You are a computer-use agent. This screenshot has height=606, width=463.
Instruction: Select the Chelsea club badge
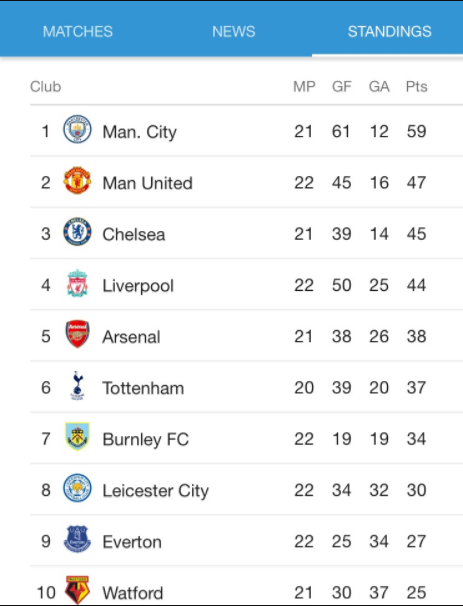(x=77, y=232)
